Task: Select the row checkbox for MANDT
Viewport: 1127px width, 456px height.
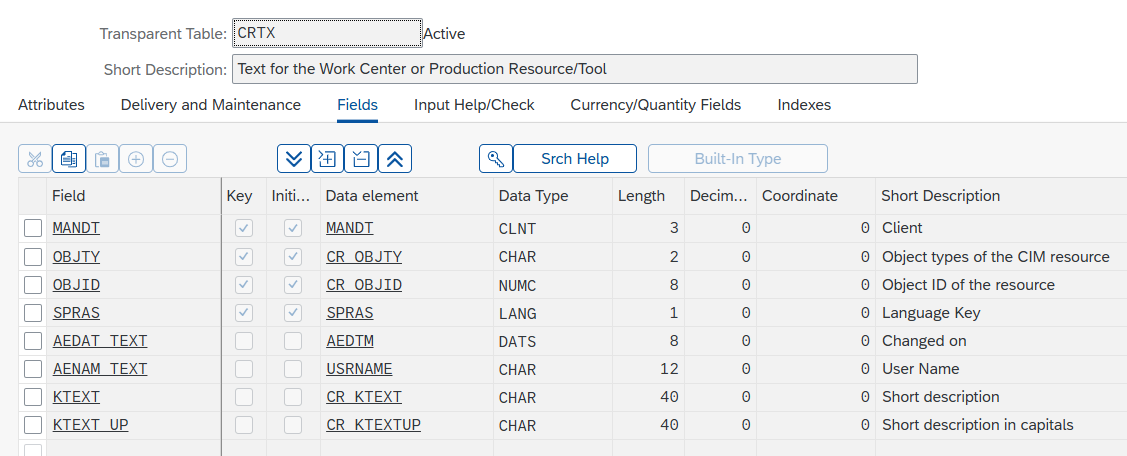Action: [33, 228]
